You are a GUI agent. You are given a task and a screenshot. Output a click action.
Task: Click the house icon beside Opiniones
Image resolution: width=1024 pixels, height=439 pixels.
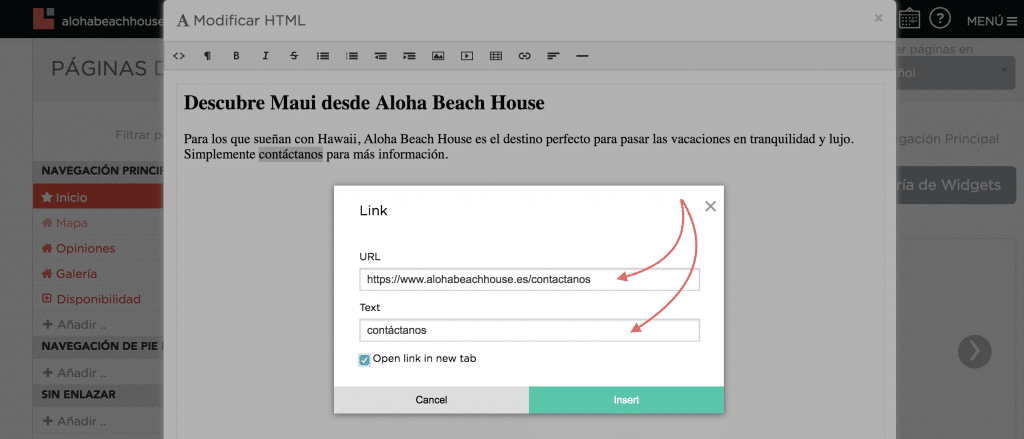pyautogui.click(x=47, y=248)
